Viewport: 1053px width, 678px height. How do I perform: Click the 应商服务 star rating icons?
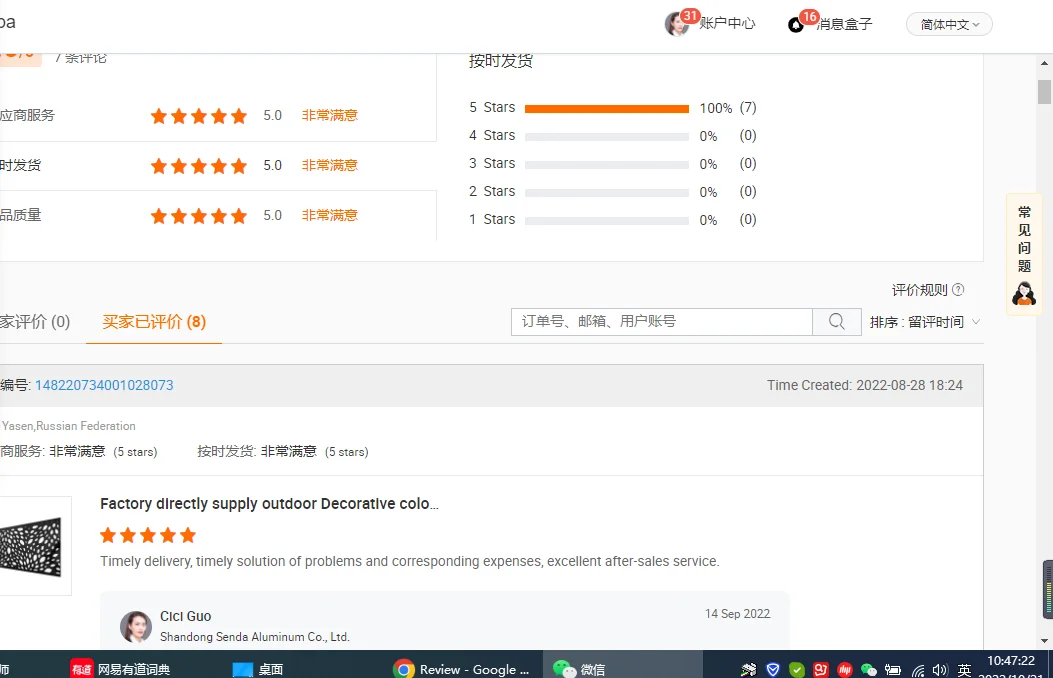click(199, 116)
